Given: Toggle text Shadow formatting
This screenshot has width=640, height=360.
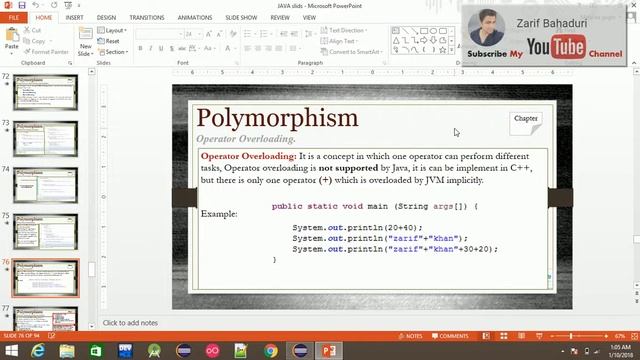Looking at the screenshot, I should 172,49.
